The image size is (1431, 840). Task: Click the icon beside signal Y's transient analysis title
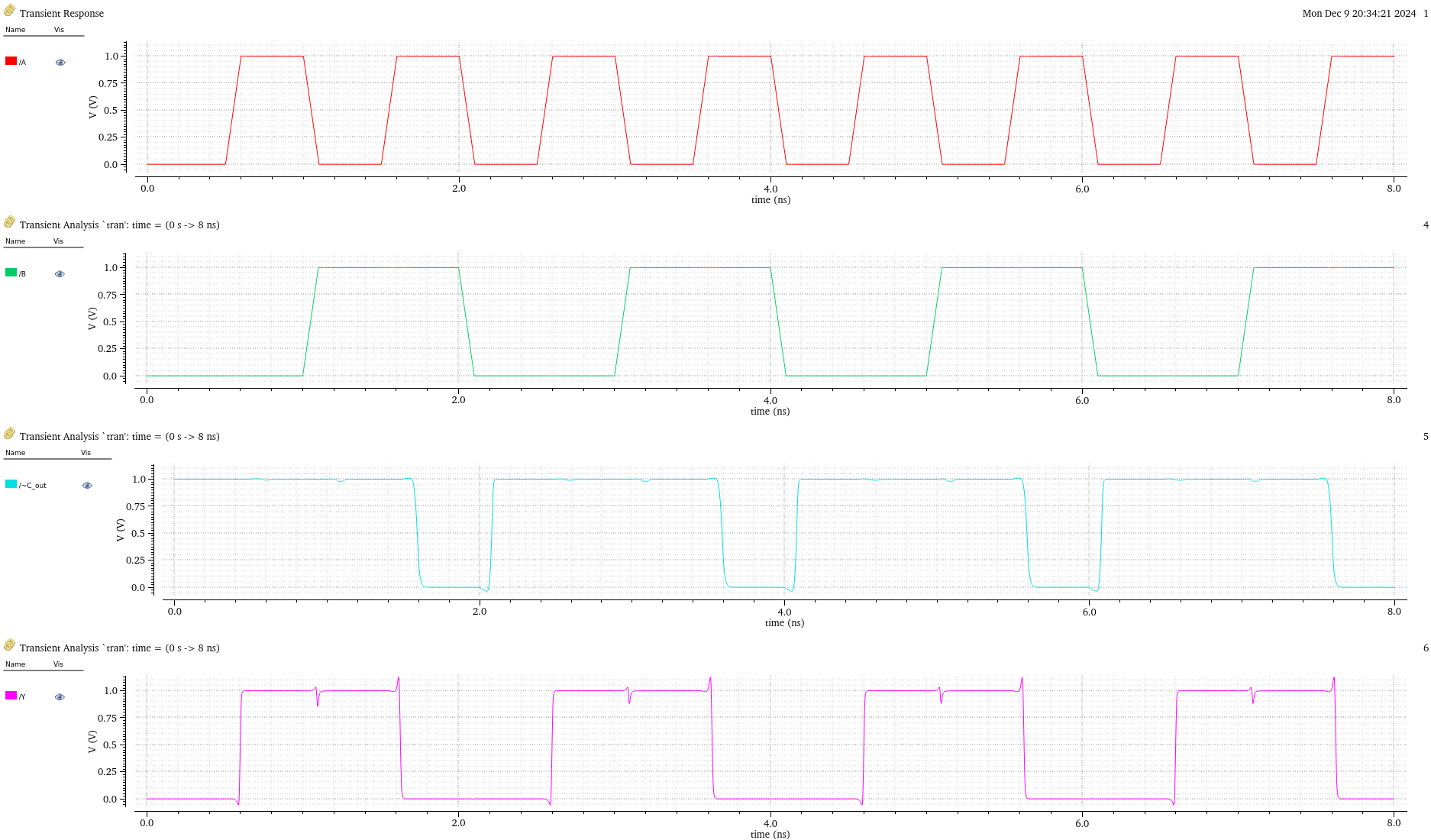tap(9, 645)
